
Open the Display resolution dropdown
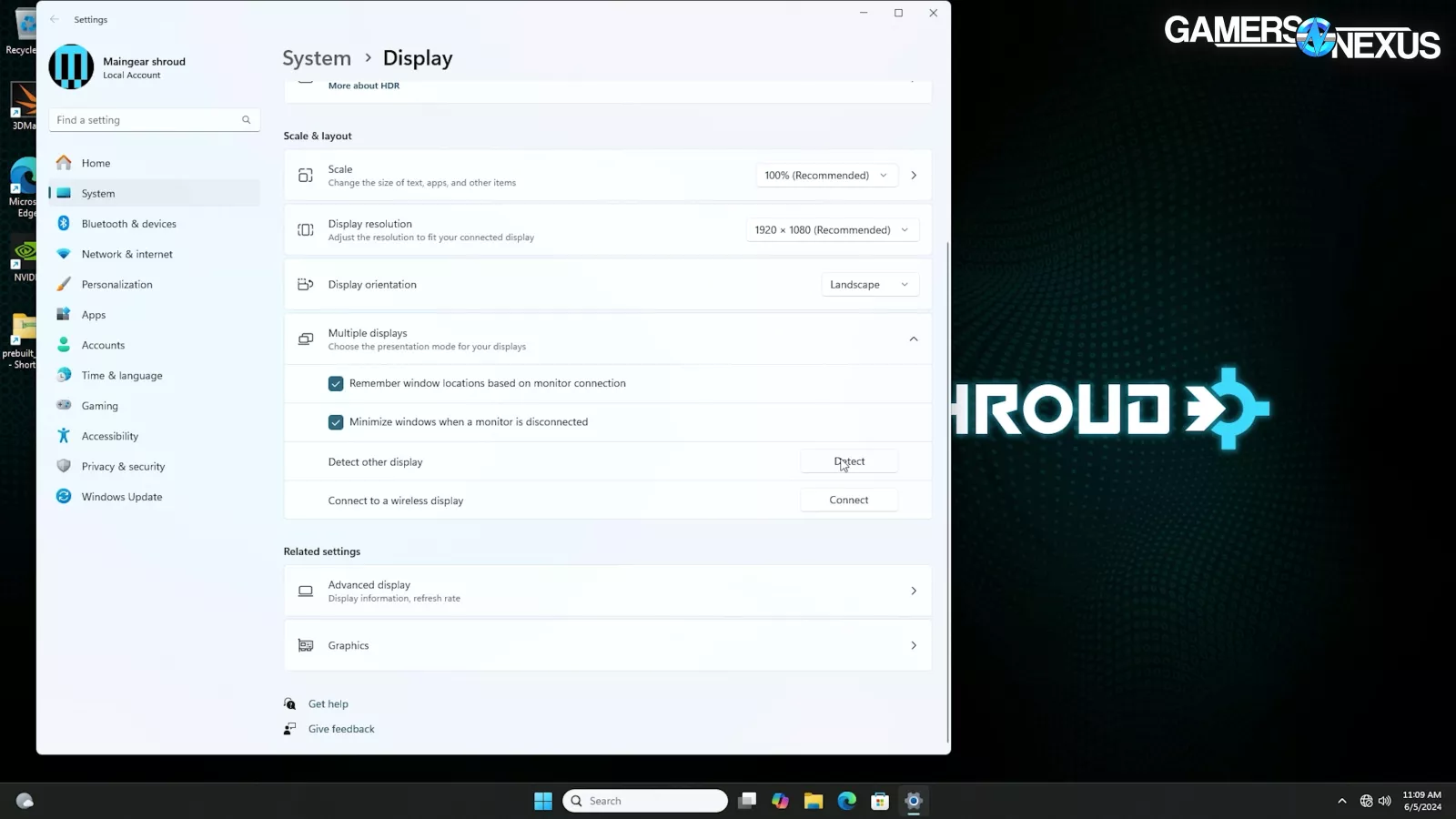(x=831, y=230)
